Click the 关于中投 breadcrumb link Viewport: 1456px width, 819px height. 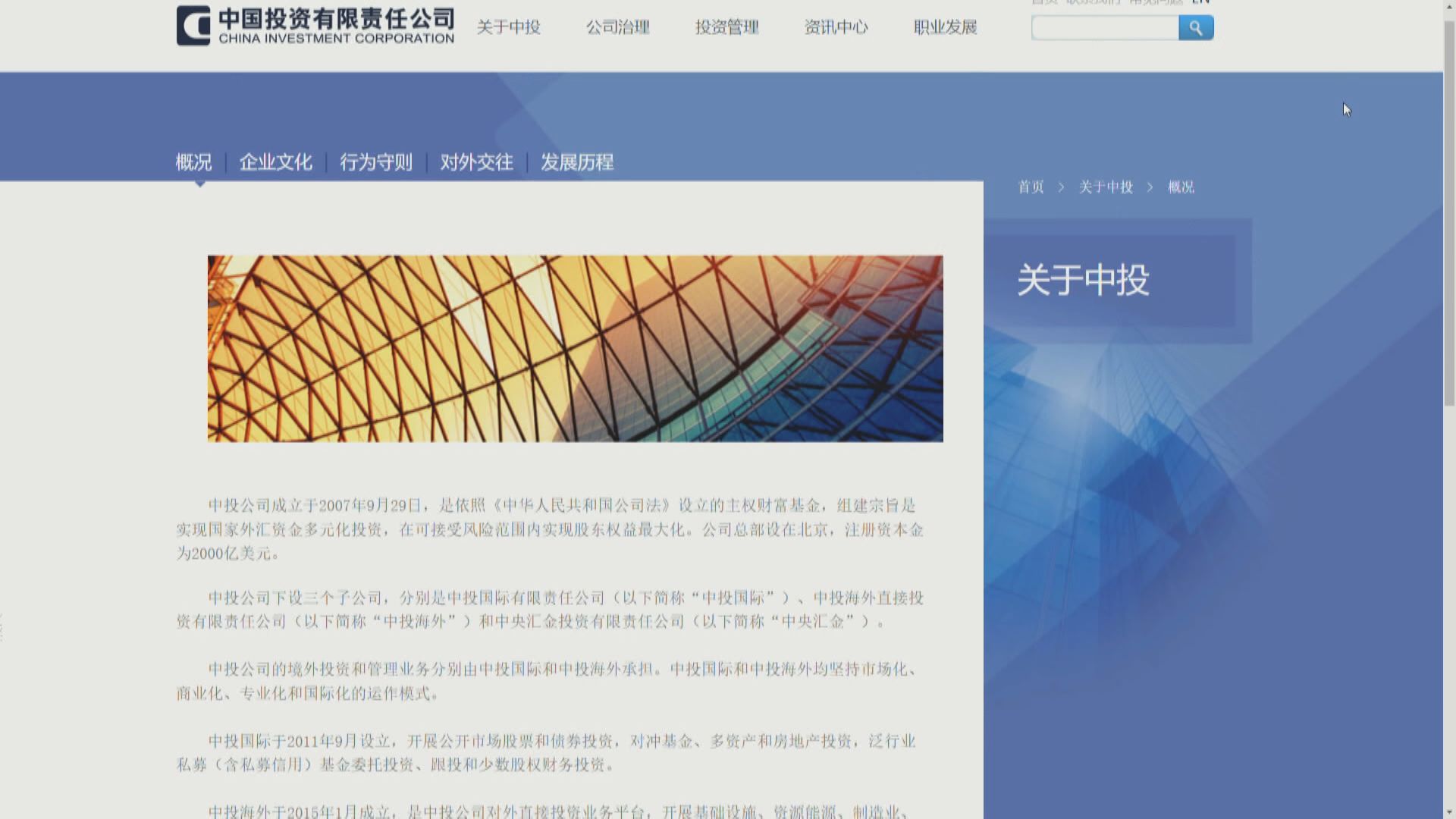click(1106, 187)
